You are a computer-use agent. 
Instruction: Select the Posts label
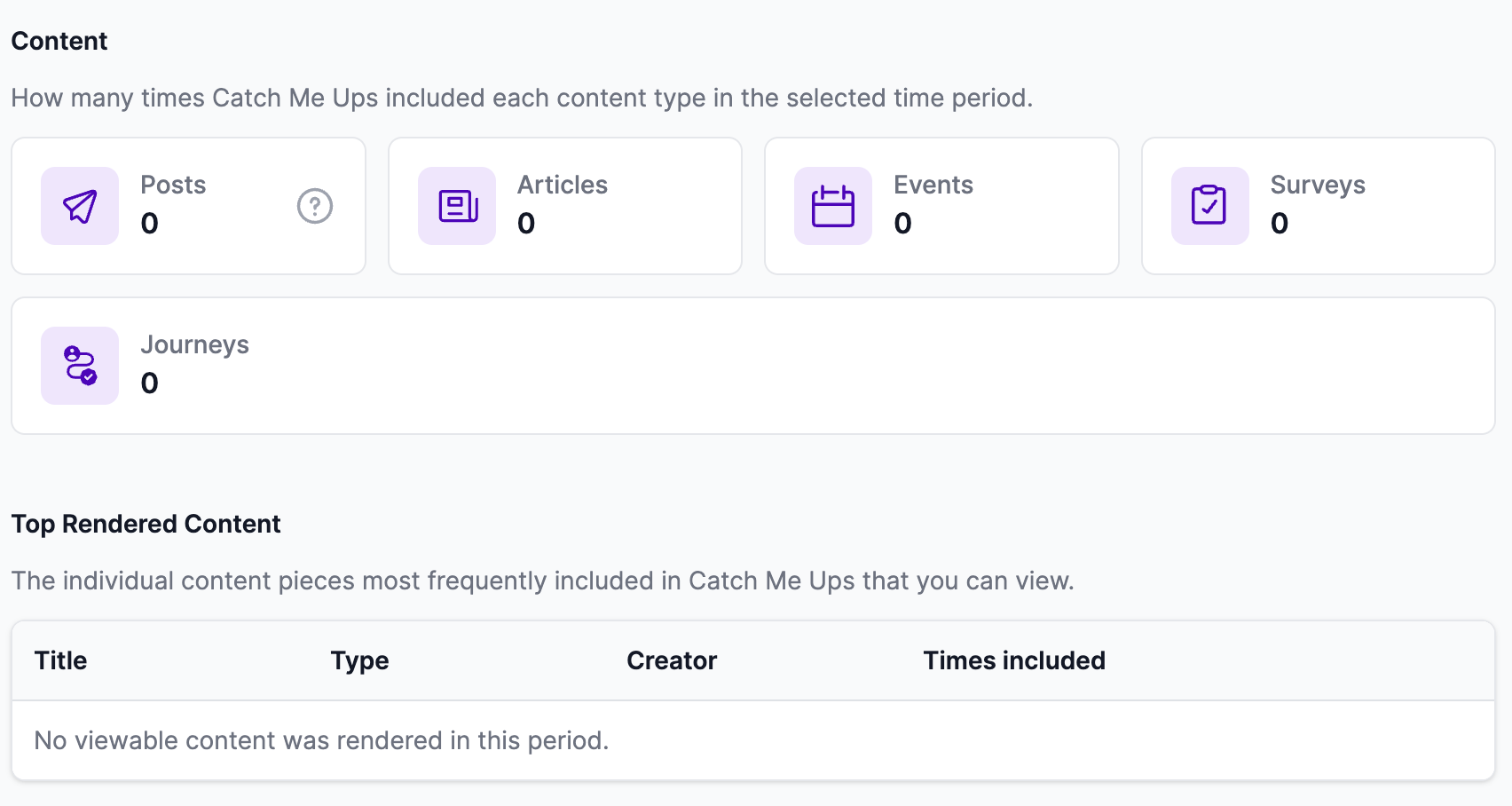click(x=173, y=185)
